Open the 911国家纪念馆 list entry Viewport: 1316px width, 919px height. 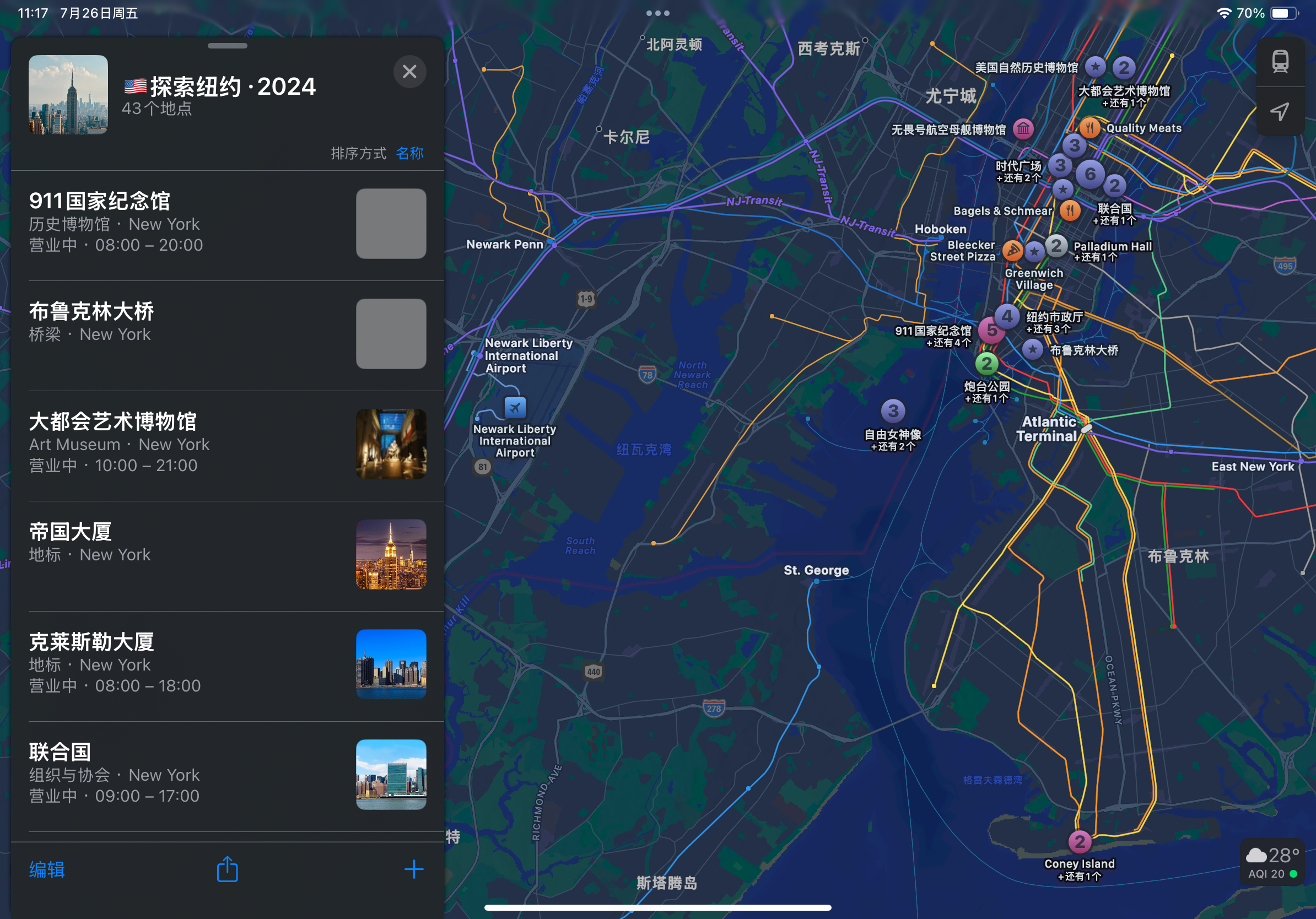(x=228, y=225)
